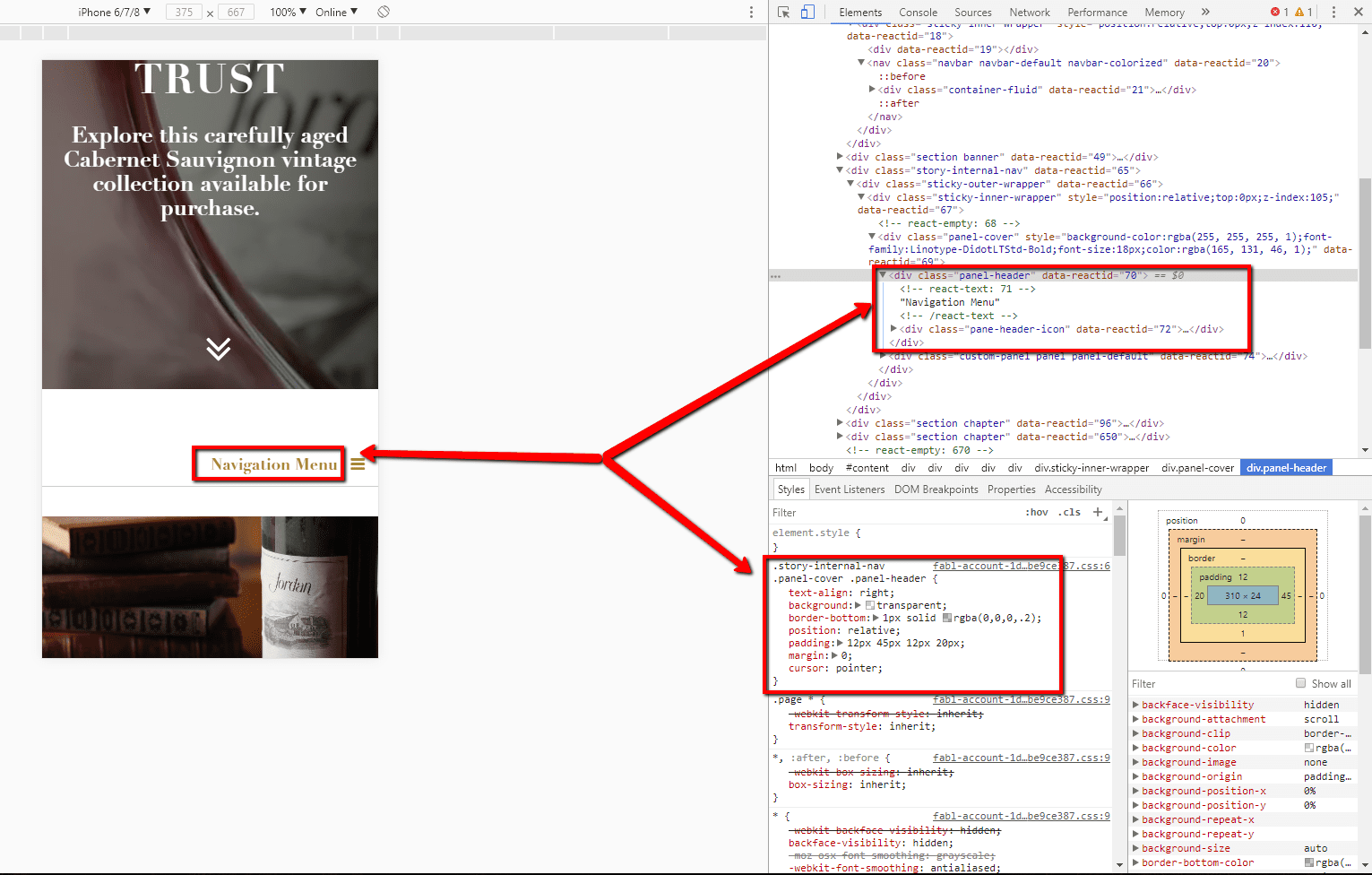Click the rgba(0,0,0,.2) border color swatch
Viewport: 1372px width, 875px height.
(x=946, y=618)
